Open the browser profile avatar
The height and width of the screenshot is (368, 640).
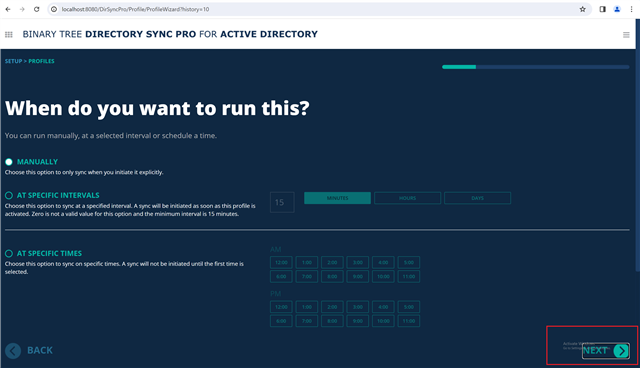coord(617,9)
